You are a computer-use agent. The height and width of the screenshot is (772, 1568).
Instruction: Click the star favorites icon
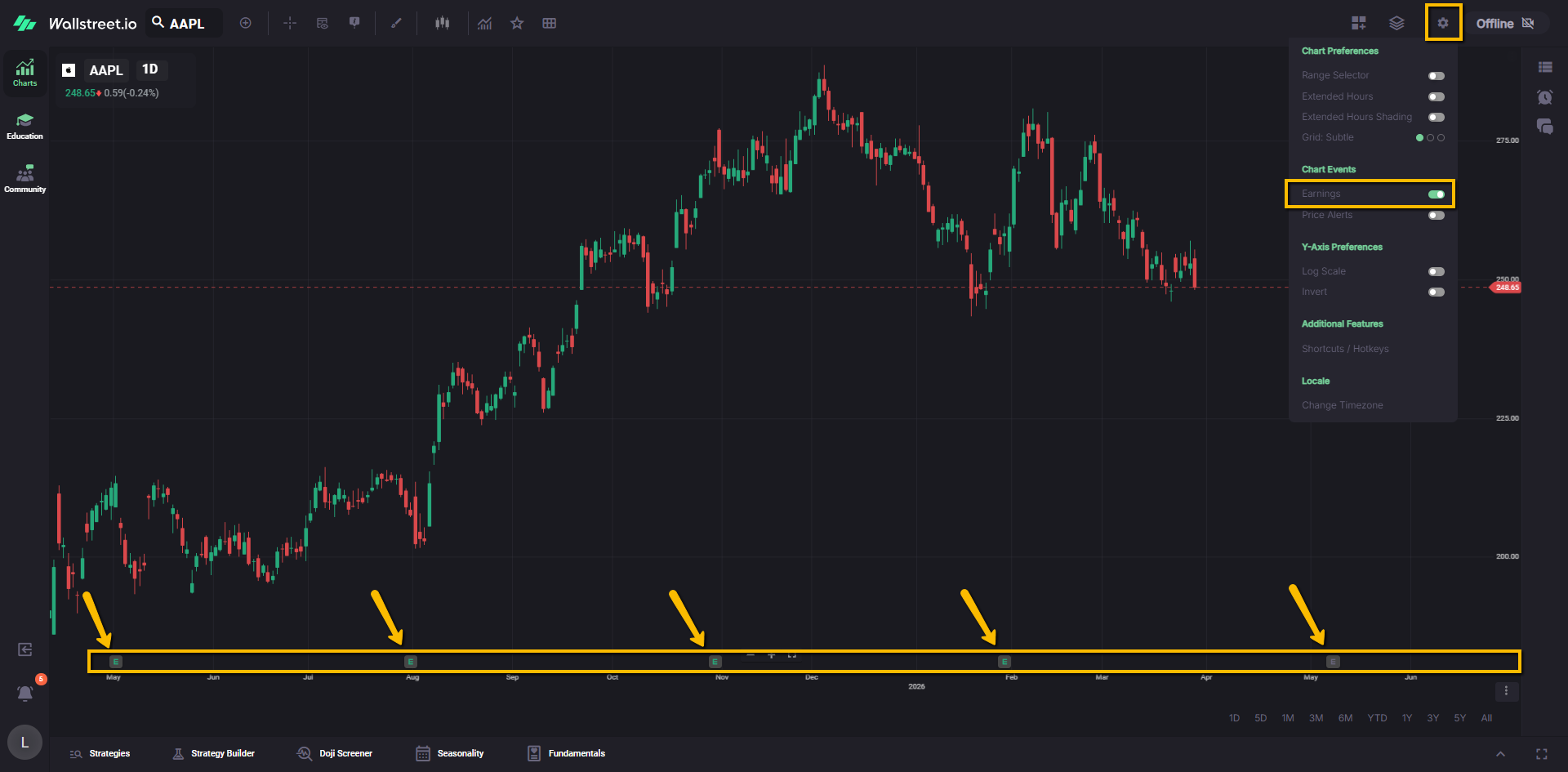517,23
